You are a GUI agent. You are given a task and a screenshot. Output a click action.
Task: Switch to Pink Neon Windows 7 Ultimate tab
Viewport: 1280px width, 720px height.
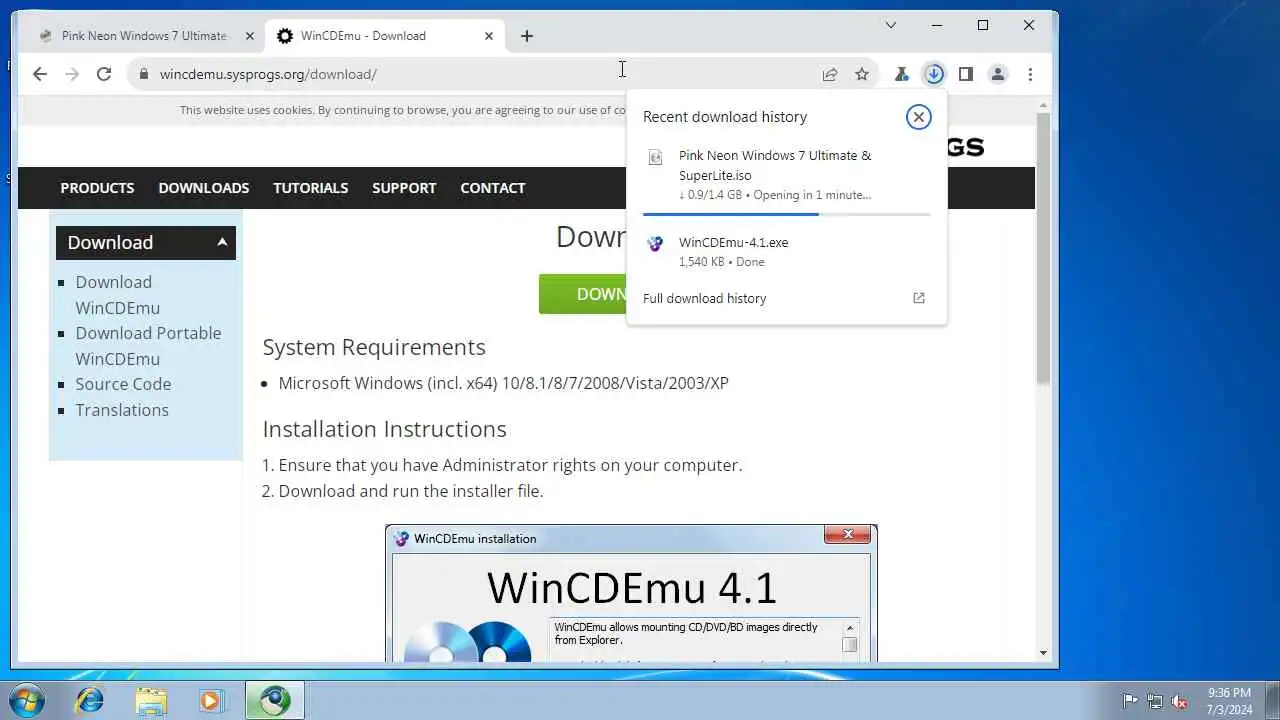144,36
